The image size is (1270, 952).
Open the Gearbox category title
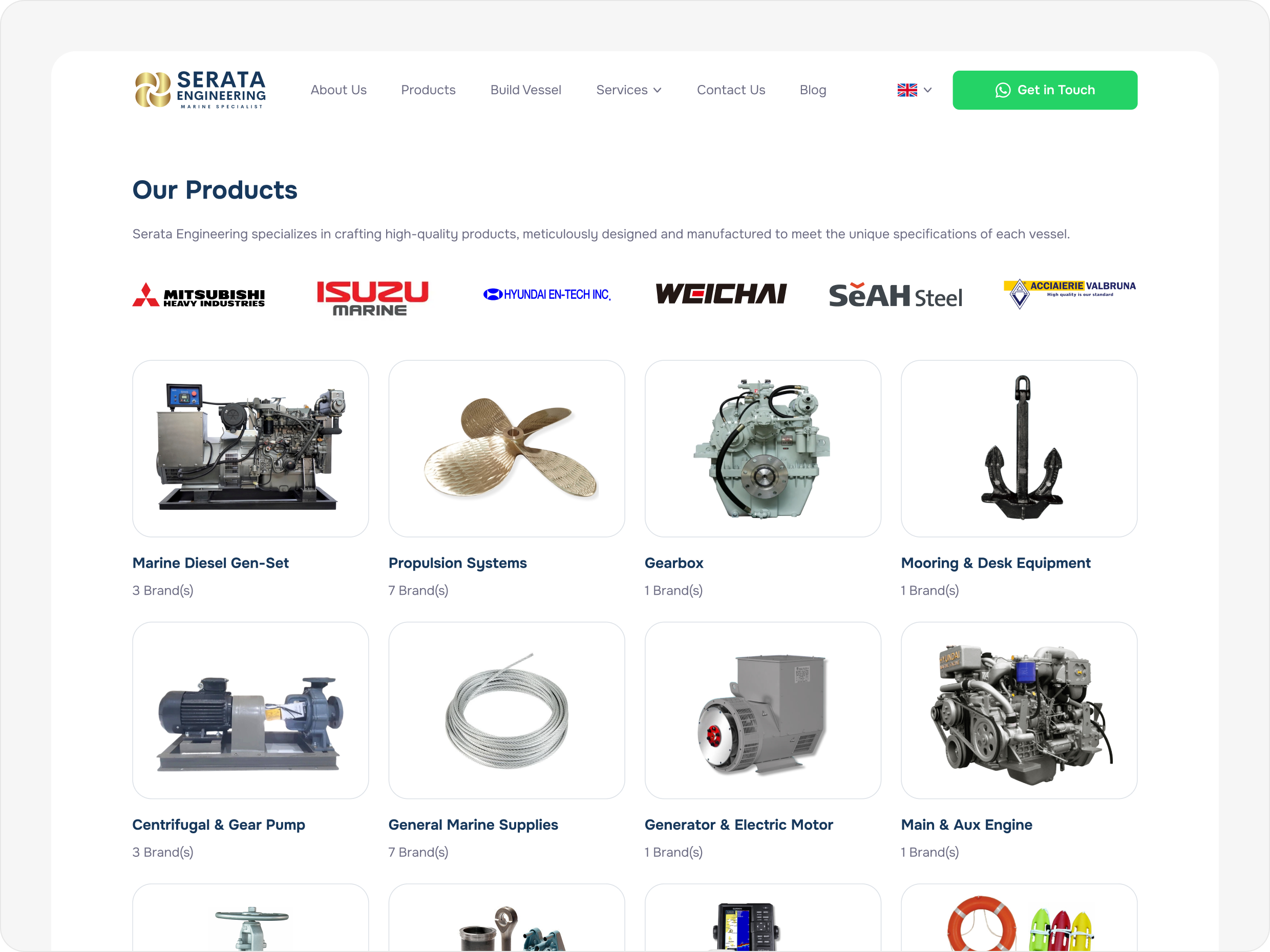(x=673, y=563)
